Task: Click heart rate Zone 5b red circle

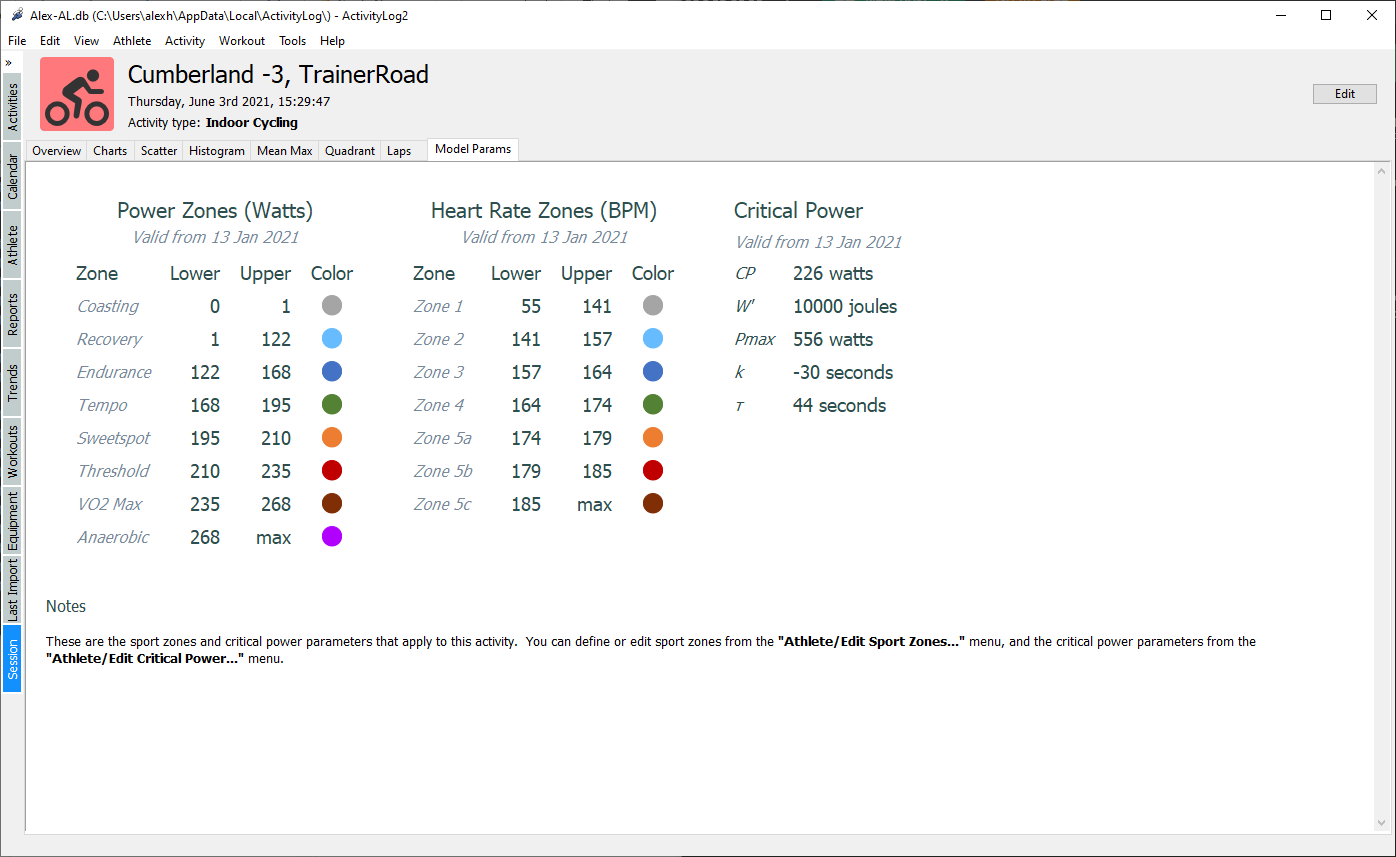Action: (x=653, y=470)
